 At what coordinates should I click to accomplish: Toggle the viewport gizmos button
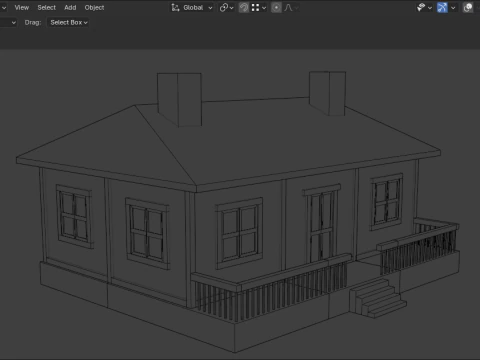click(442, 7)
